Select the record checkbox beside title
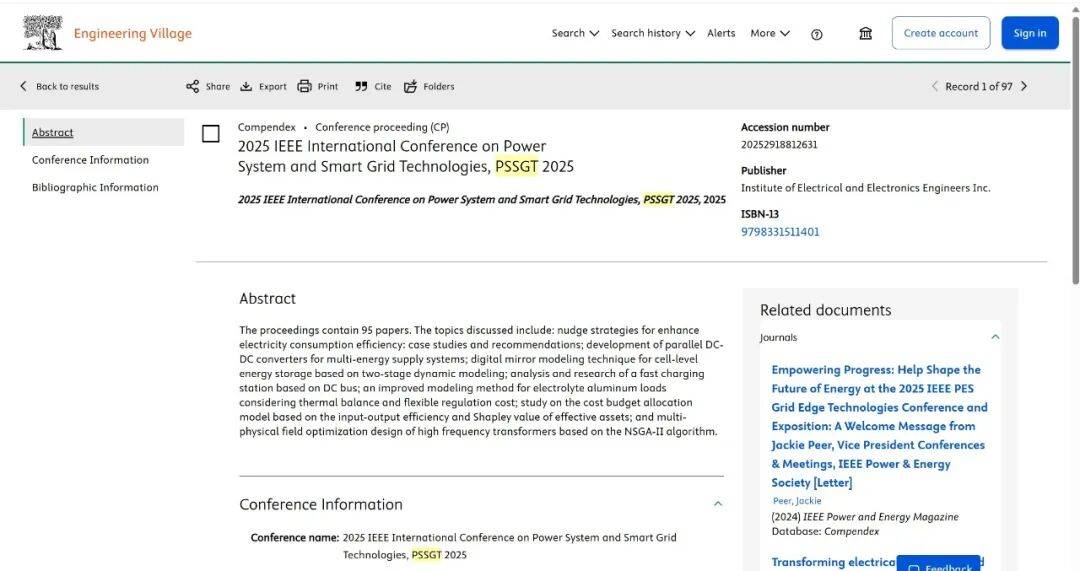Screen dimensions: 1080x571 pyautogui.click(x=211, y=134)
